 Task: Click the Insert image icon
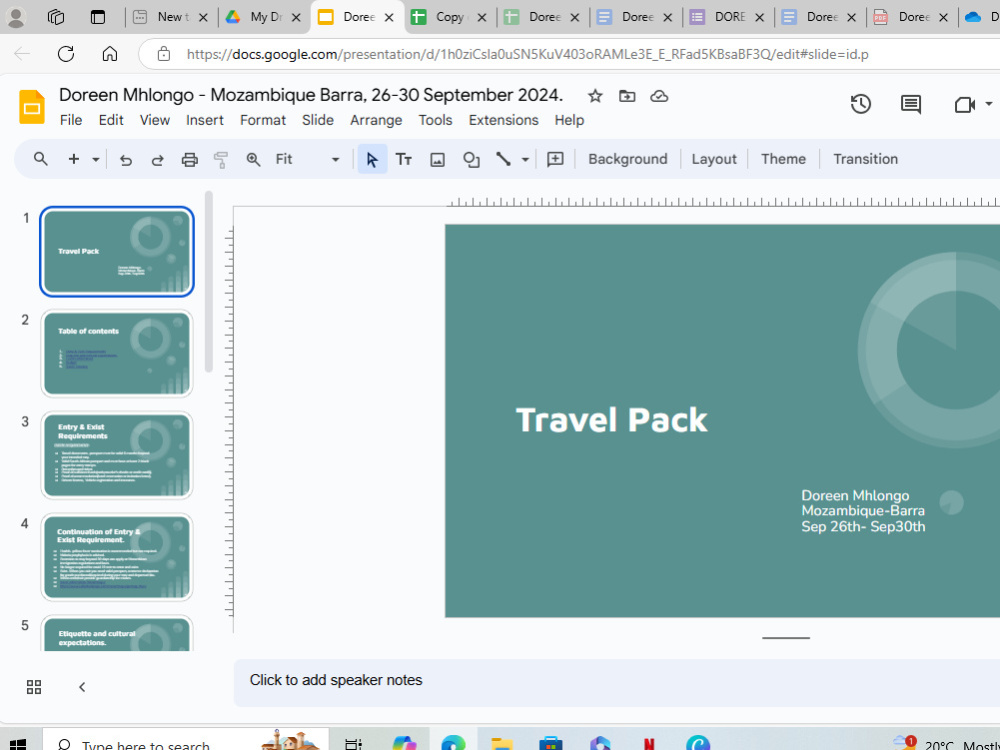(437, 159)
